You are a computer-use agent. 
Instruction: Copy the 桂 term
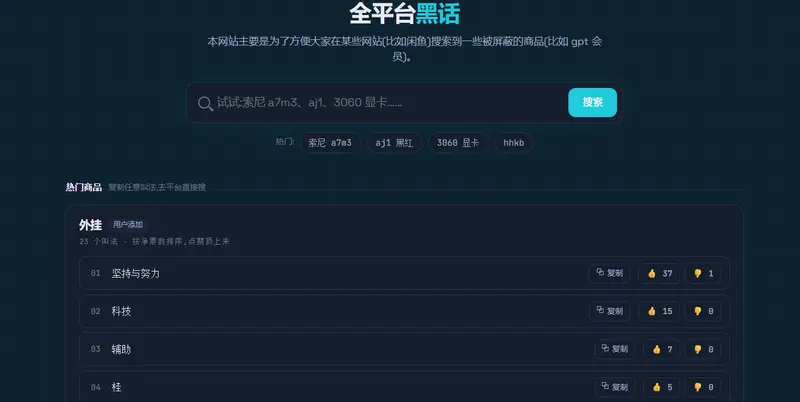pos(615,387)
